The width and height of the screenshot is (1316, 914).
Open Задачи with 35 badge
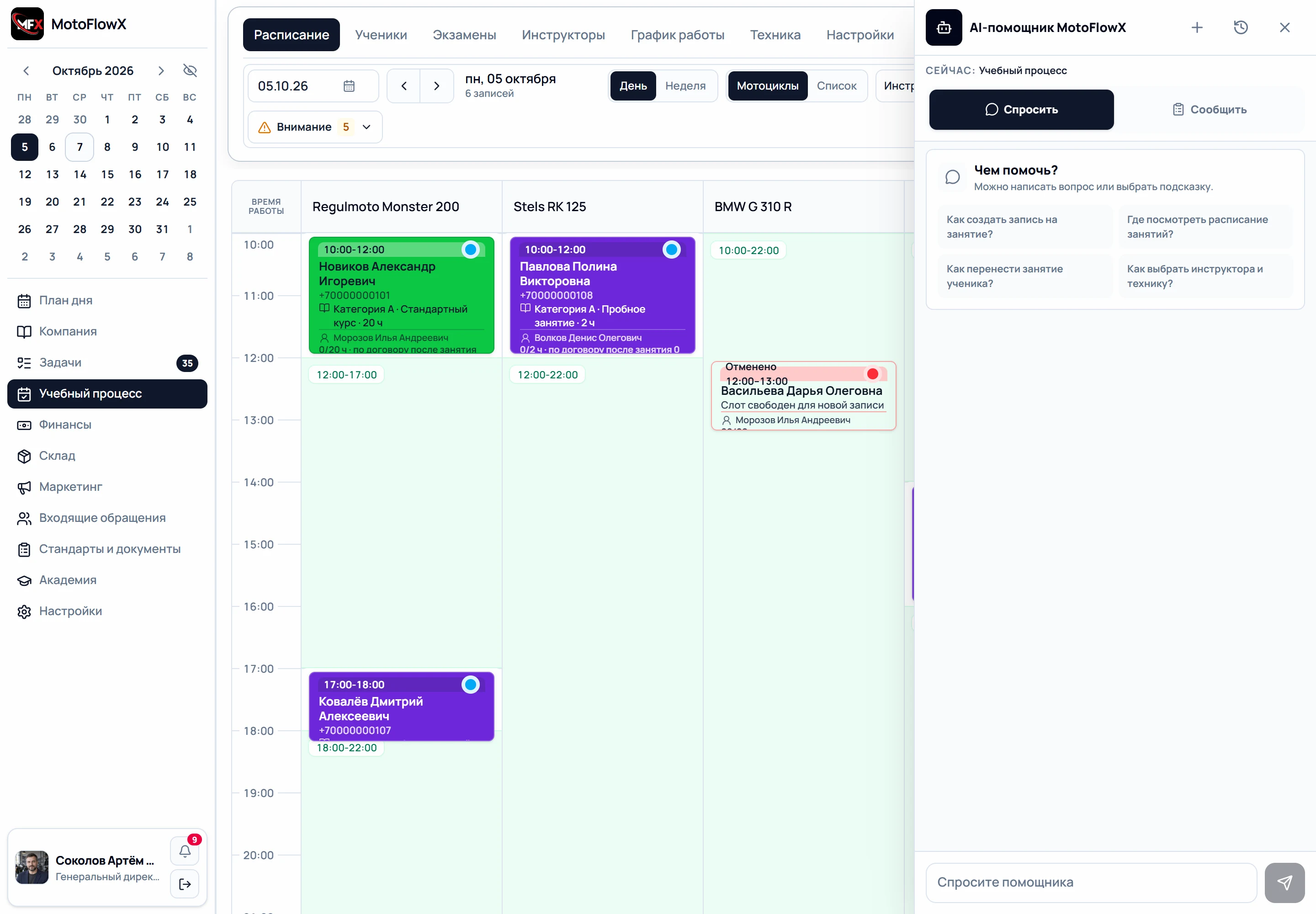click(107, 362)
